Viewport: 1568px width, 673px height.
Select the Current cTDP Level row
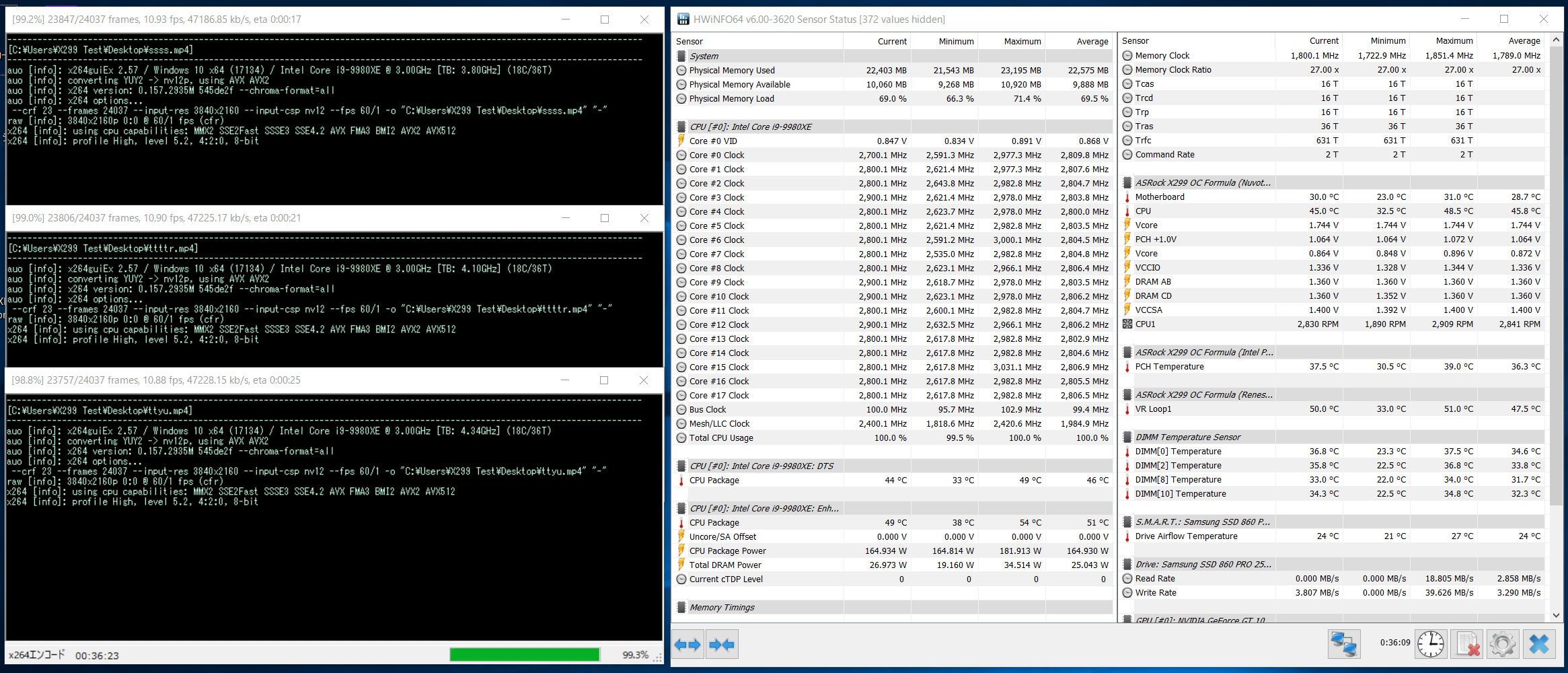(x=893, y=579)
